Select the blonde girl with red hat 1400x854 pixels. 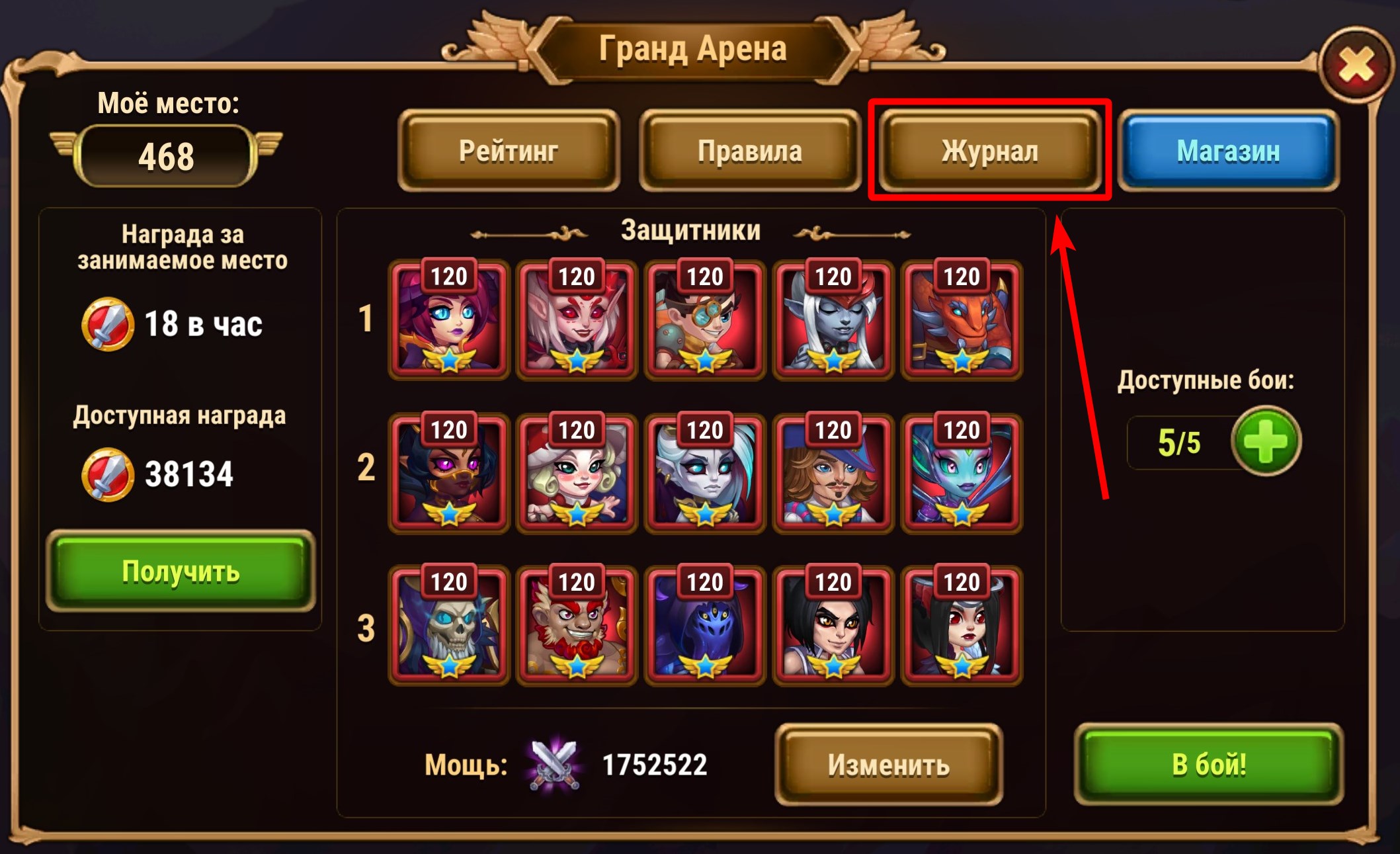point(577,473)
